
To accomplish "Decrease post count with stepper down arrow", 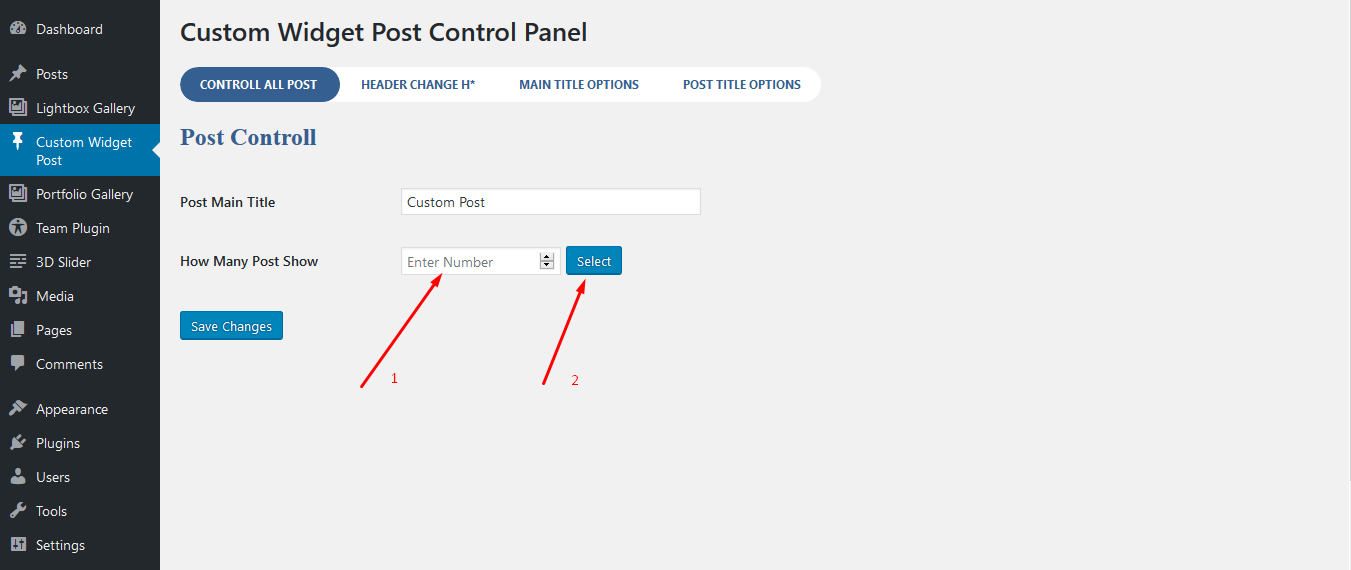I will (x=547, y=265).
